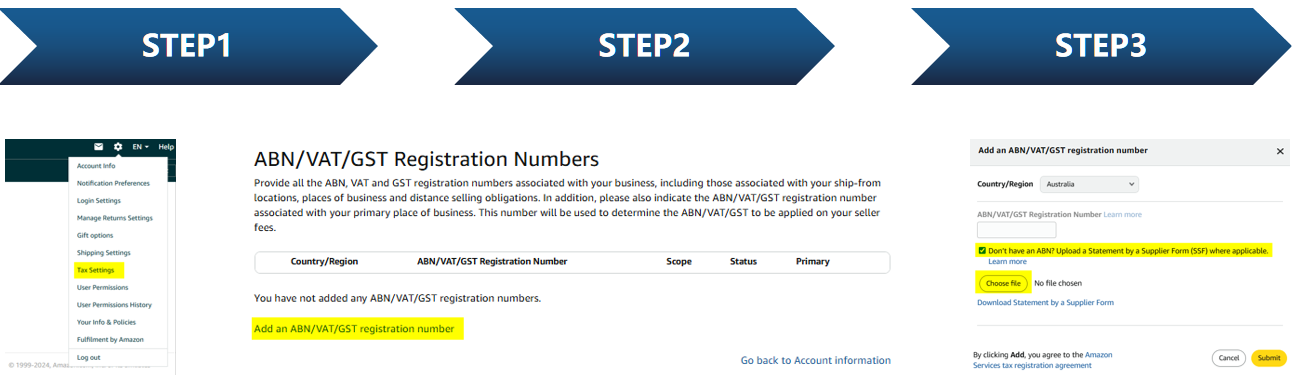This screenshot has height=379, width=1297.
Task: Download Statement by a Supplier Form
Action: [1045, 302]
